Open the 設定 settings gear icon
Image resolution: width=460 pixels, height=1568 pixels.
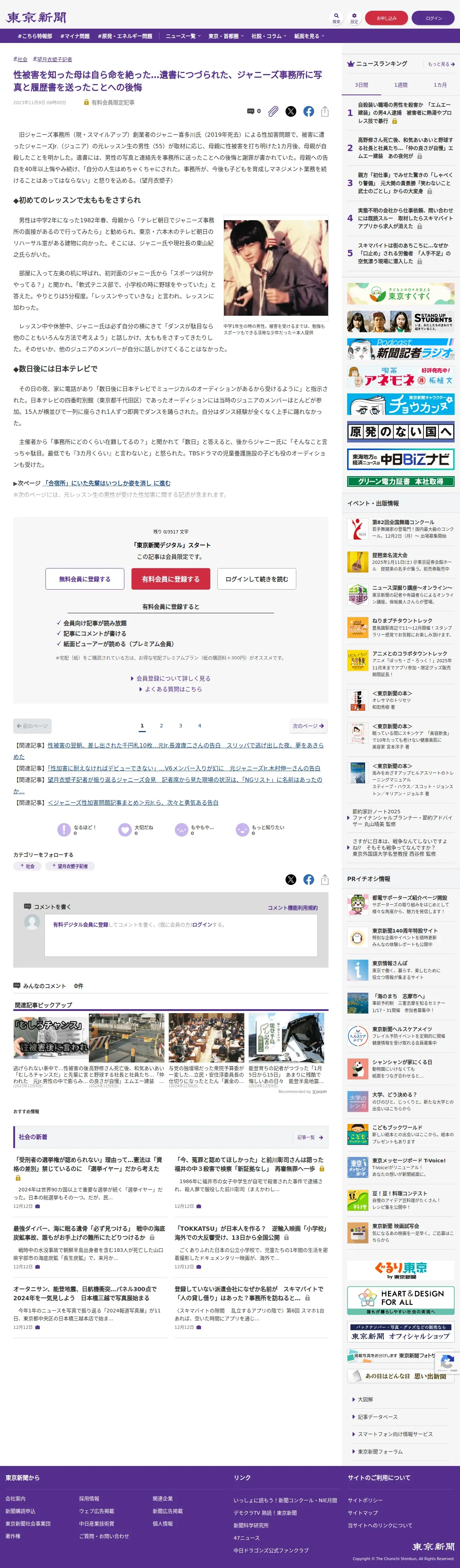(354, 18)
